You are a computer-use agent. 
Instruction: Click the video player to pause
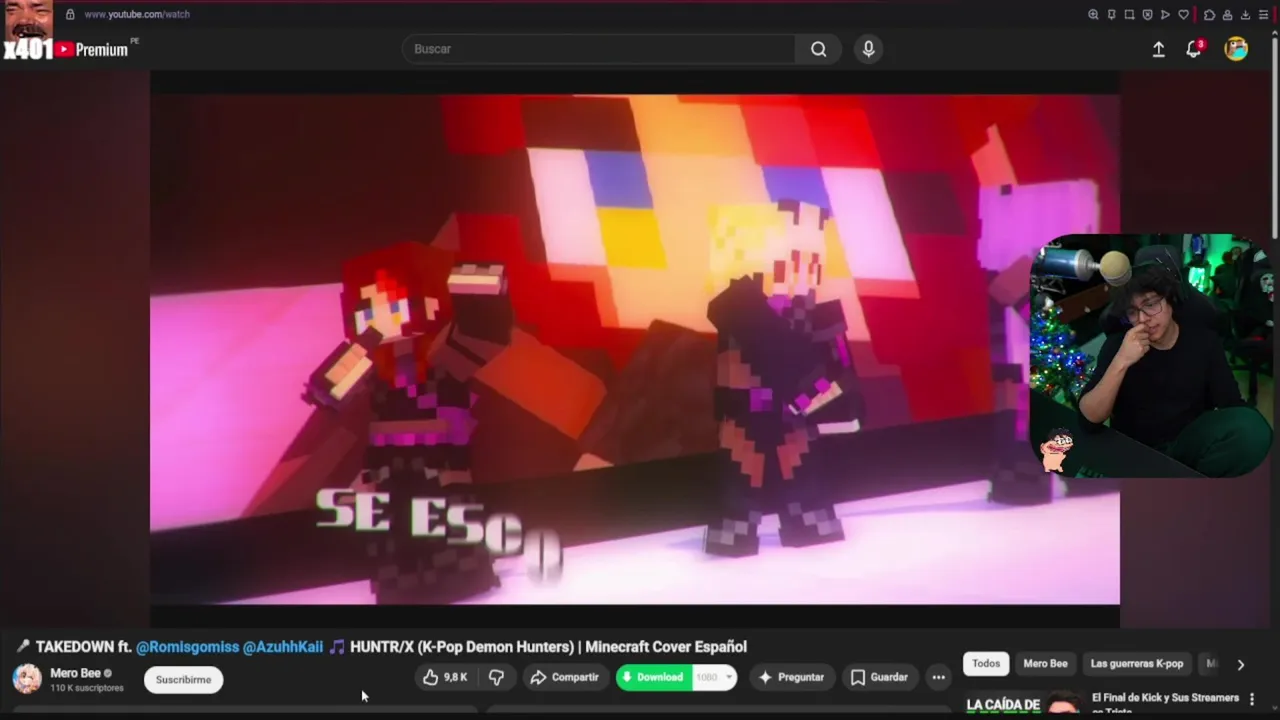pyautogui.click(x=635, y=349)
